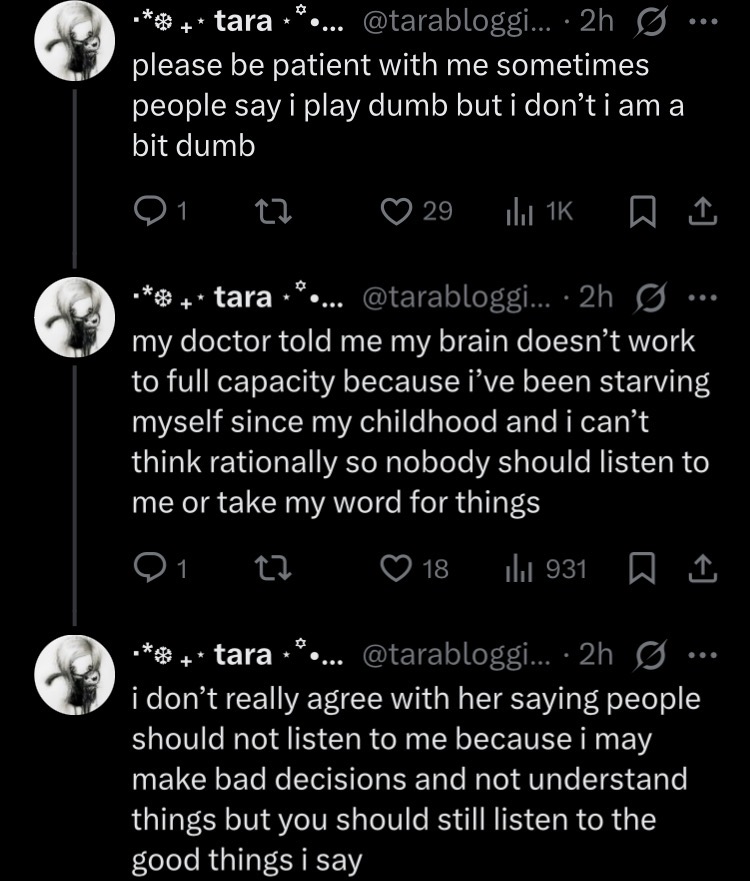Reply to the "please be patient" tweet
This screenshot has height=881, width=750.
pos(160,211)
